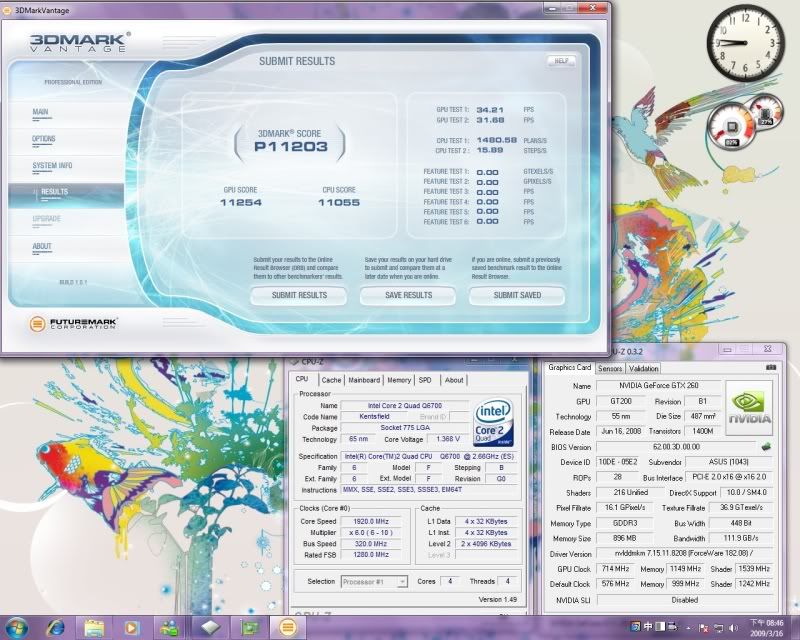This screenshot has width=800, height=640.
Task: Click the Action Center flag tray icon
Action: [x=703, y=628]
